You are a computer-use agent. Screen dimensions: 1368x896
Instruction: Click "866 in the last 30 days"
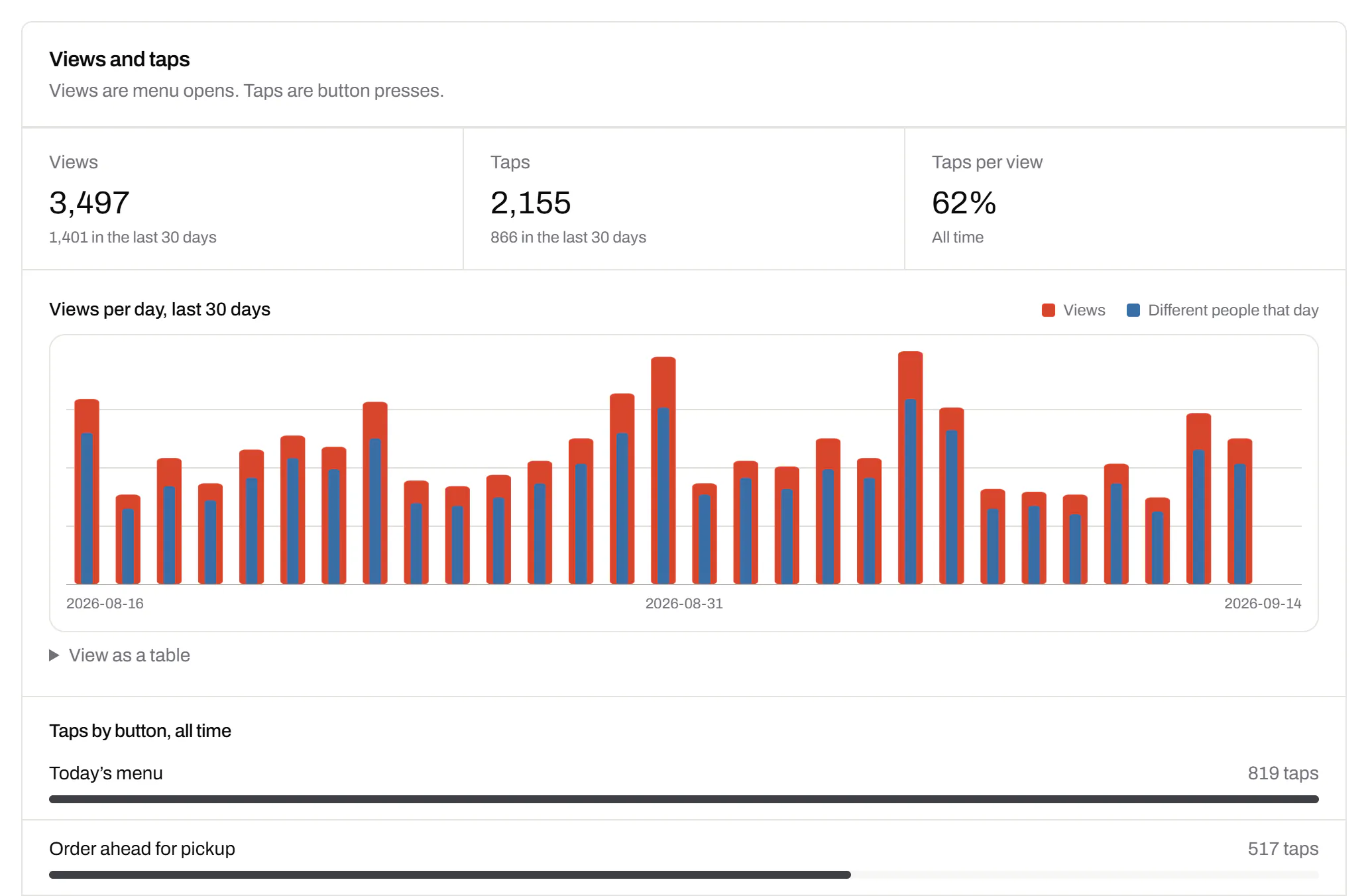[x=568, y=237]
